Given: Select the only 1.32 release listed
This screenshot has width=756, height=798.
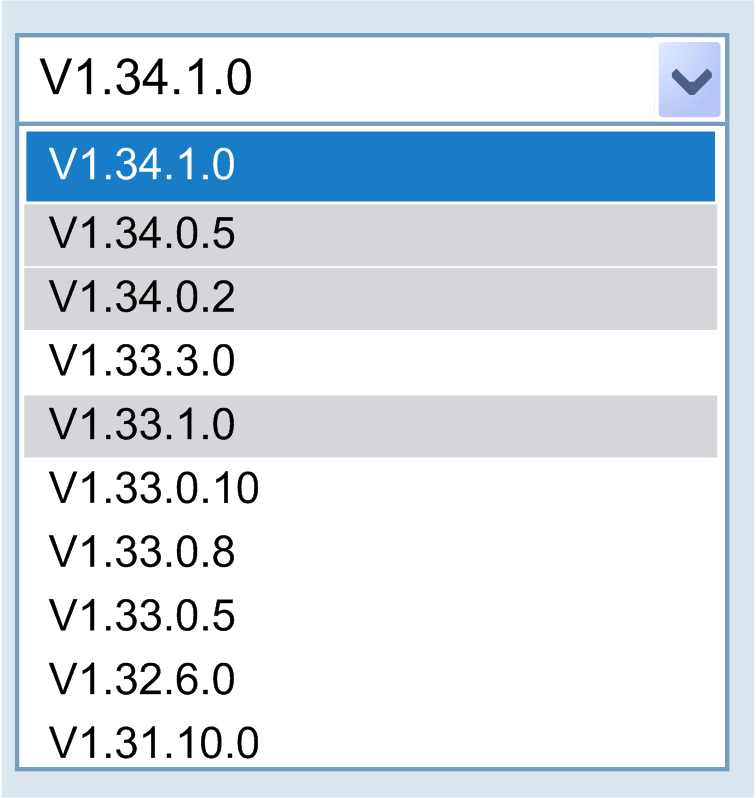Looking at the screenshot, I should [370, 680].
